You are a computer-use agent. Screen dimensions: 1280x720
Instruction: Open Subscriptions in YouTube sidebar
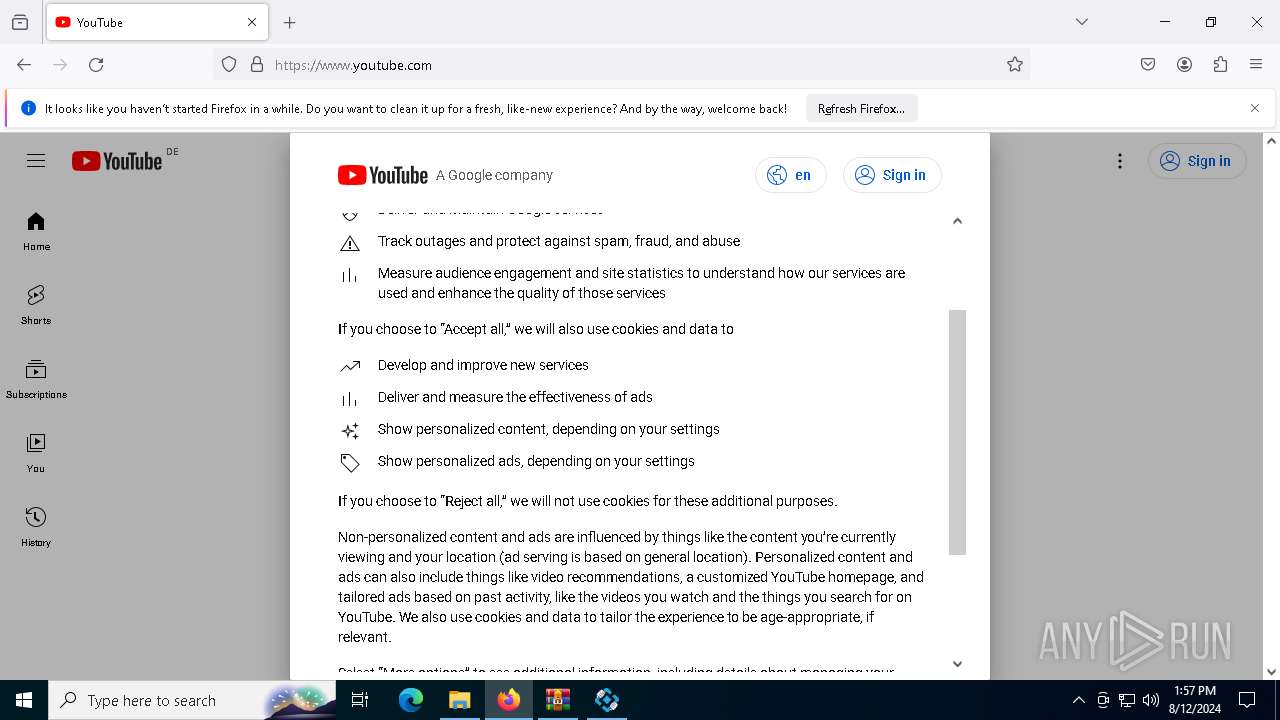pyautogui.click(x=36, y=379)
